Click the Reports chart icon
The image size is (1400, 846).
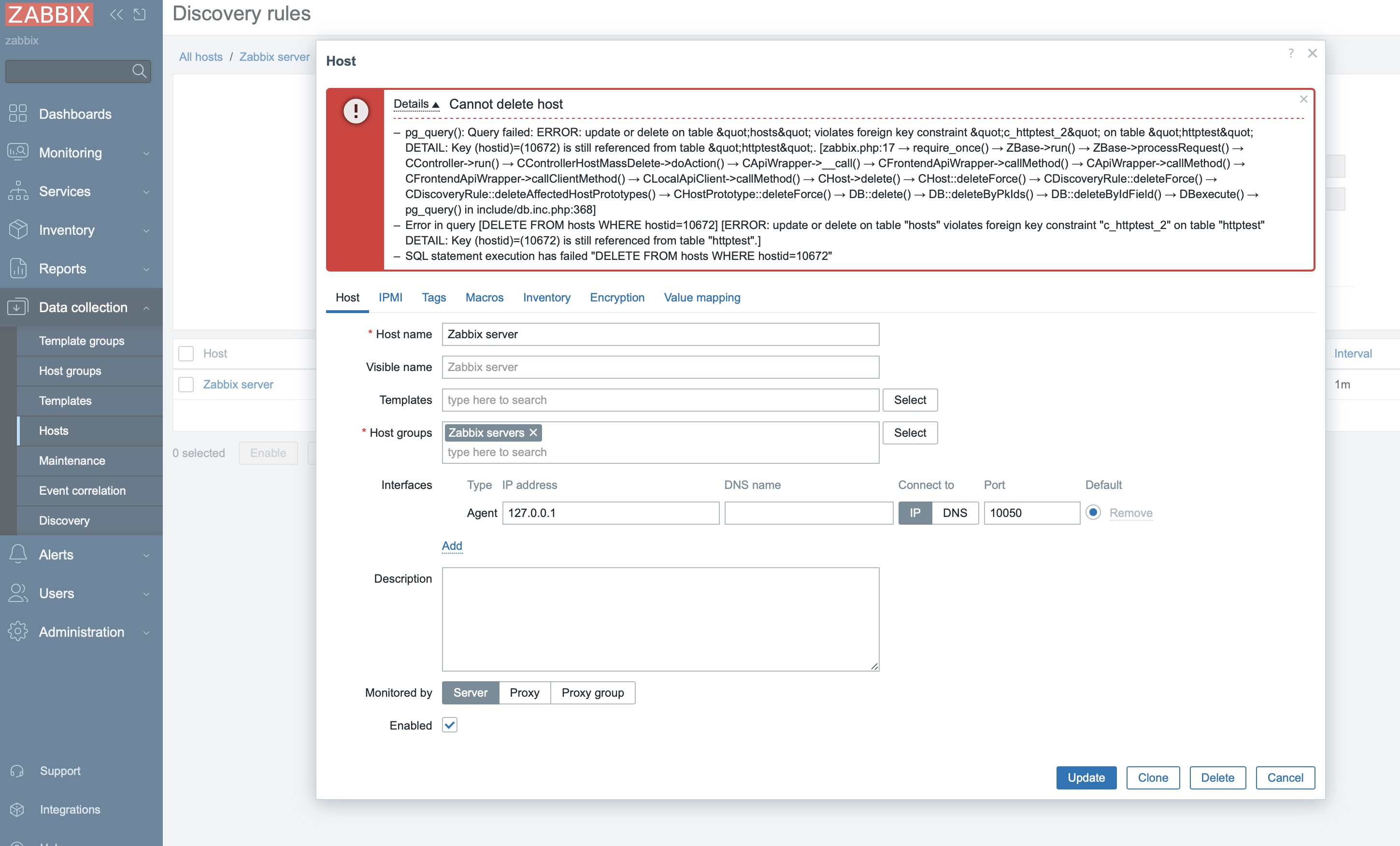[x=18, y=268]
